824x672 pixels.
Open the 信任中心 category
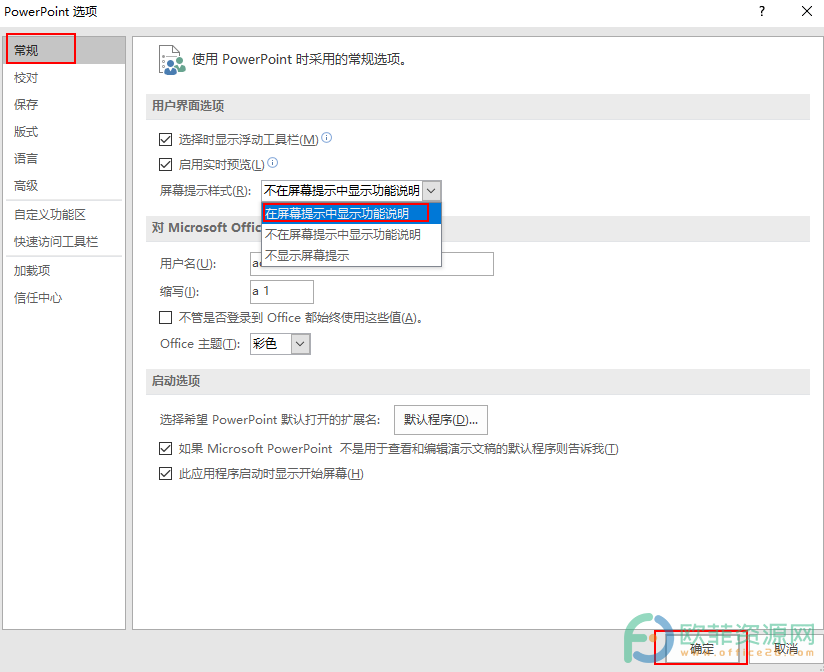click(65, 297)
